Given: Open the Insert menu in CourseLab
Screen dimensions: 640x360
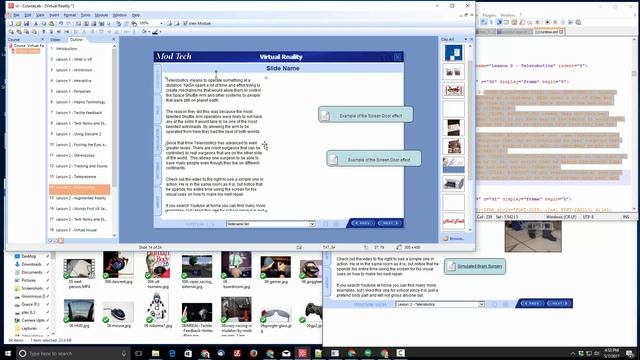Looking at the screenshot, I should (x=54, y=15).
